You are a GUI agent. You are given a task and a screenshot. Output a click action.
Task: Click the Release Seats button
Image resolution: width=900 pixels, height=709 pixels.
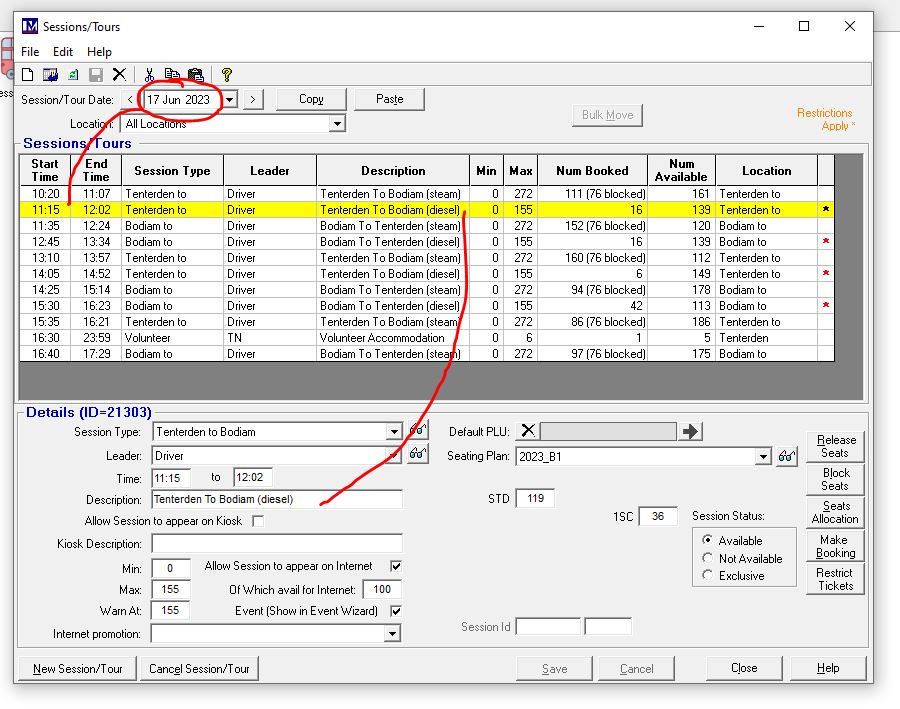point(835,446)
